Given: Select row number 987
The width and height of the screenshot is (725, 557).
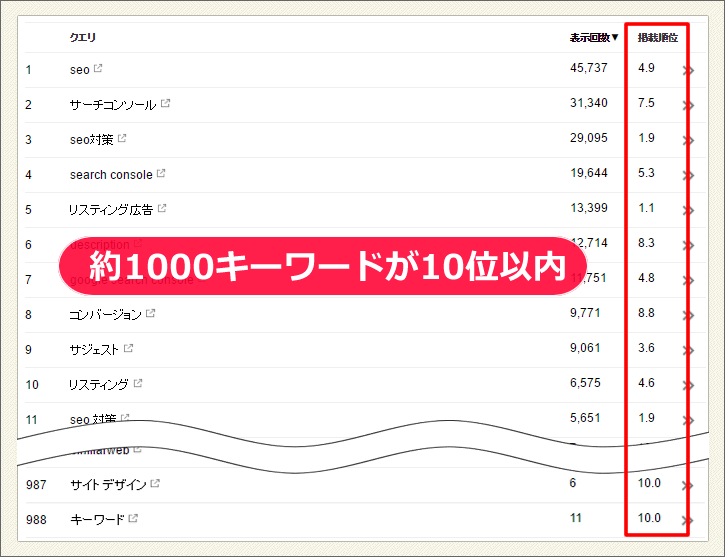Looking at the screenshot, I should [36, 485].
